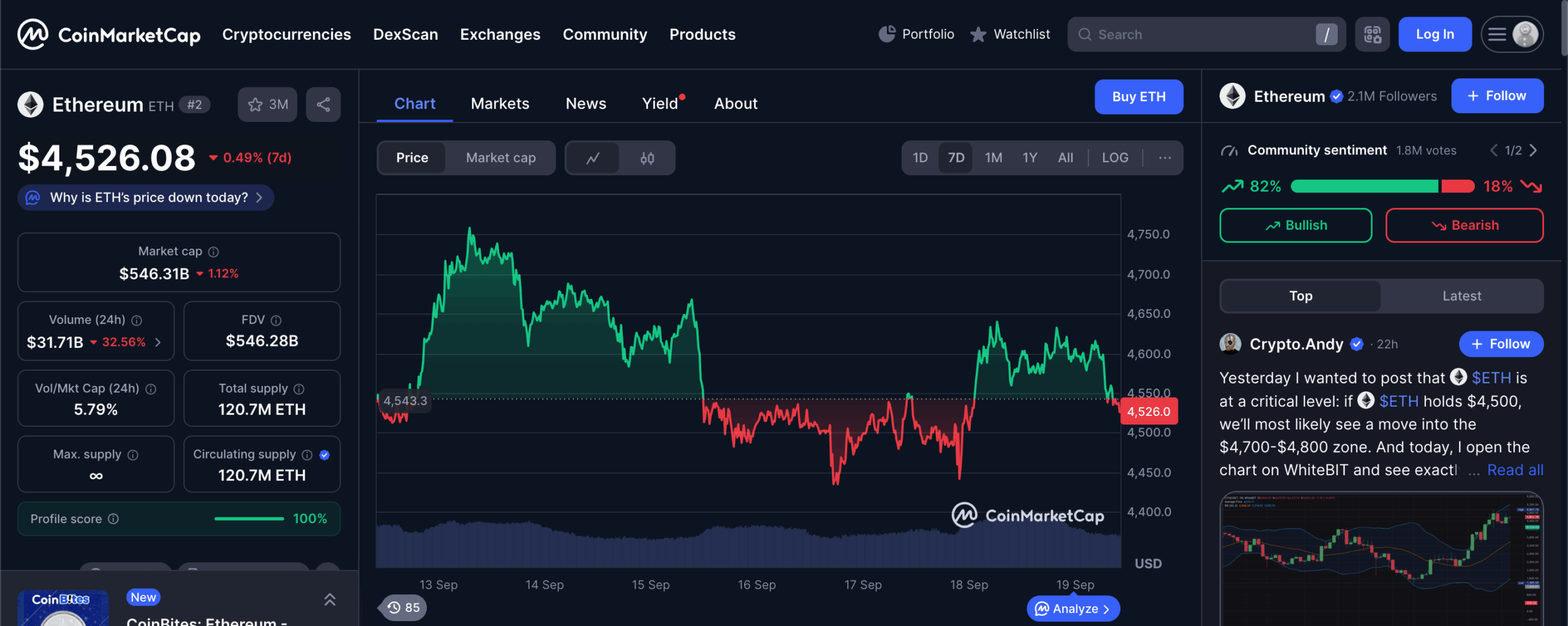Switch to candlestick chart icon
Screen dimensions: 1568x626
(x=647, y=158)
